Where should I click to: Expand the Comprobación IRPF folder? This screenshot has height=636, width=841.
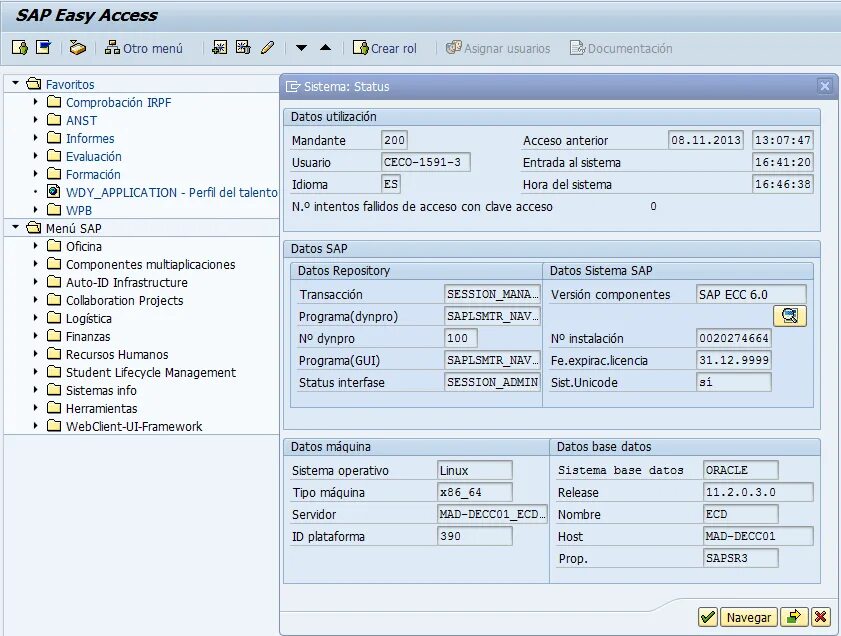(x=35, y=101)
